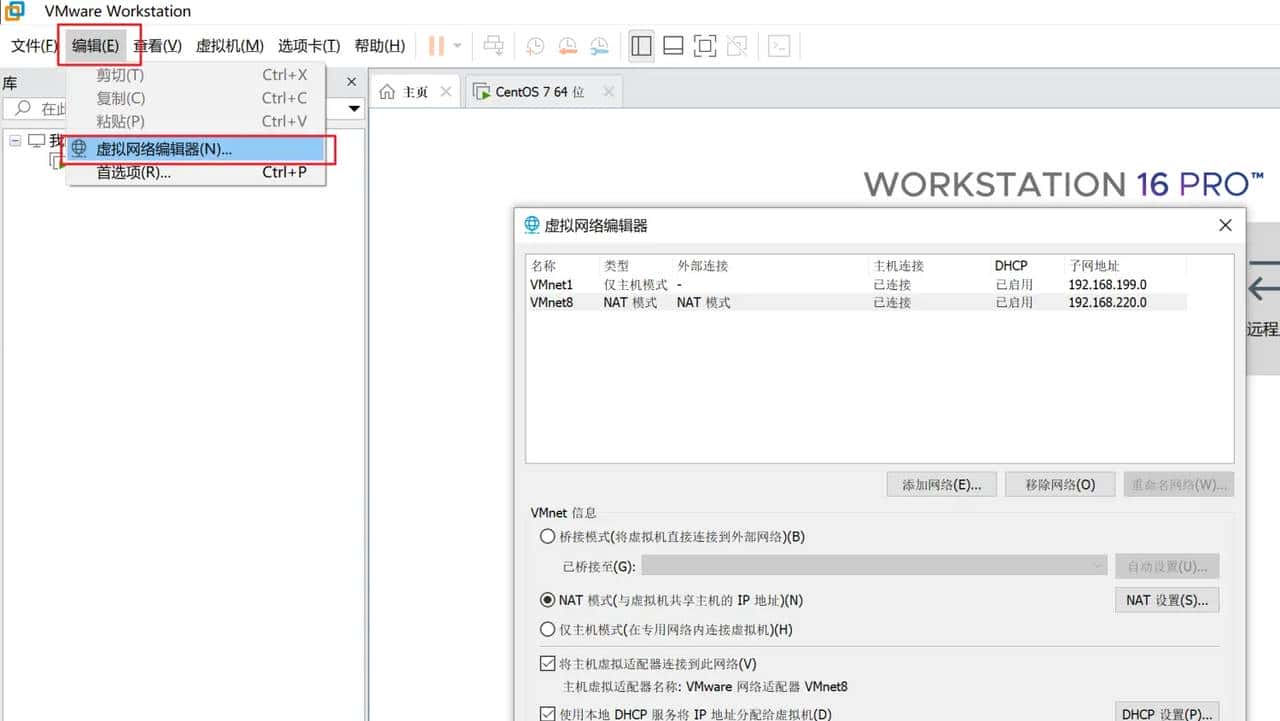The height and width of the screenshot is (721, 1280).
Task: Click the send Ctrl+Alt+Del toolbar icon
Action: (493, 46)
